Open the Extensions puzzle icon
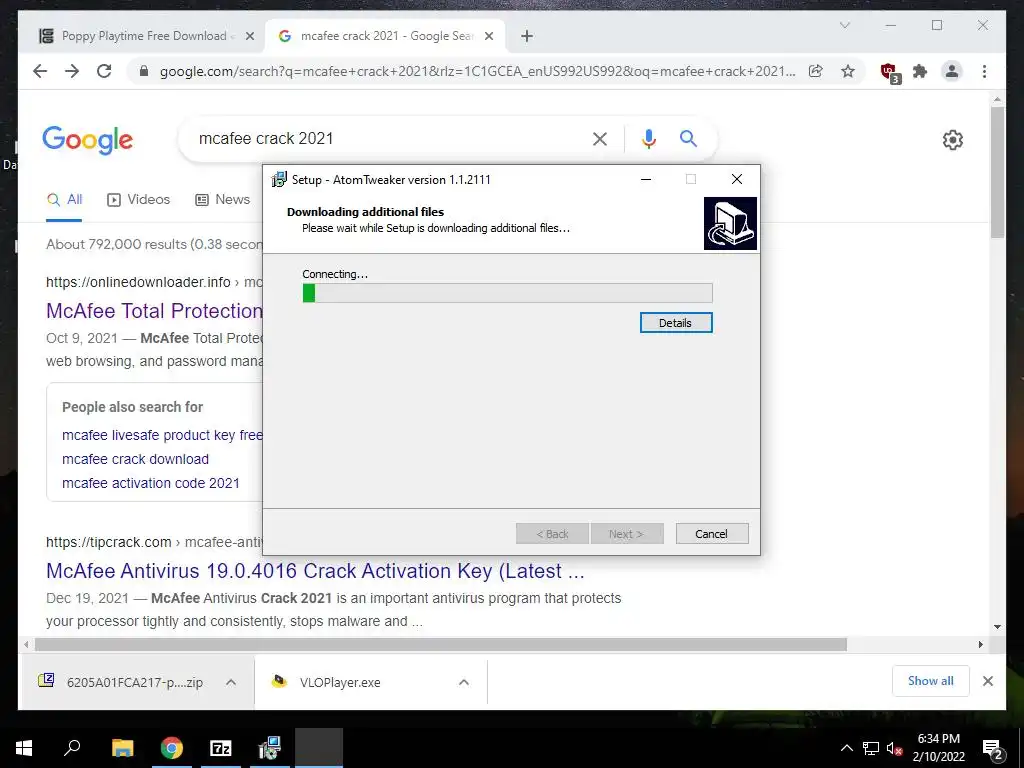 point(920,71)
